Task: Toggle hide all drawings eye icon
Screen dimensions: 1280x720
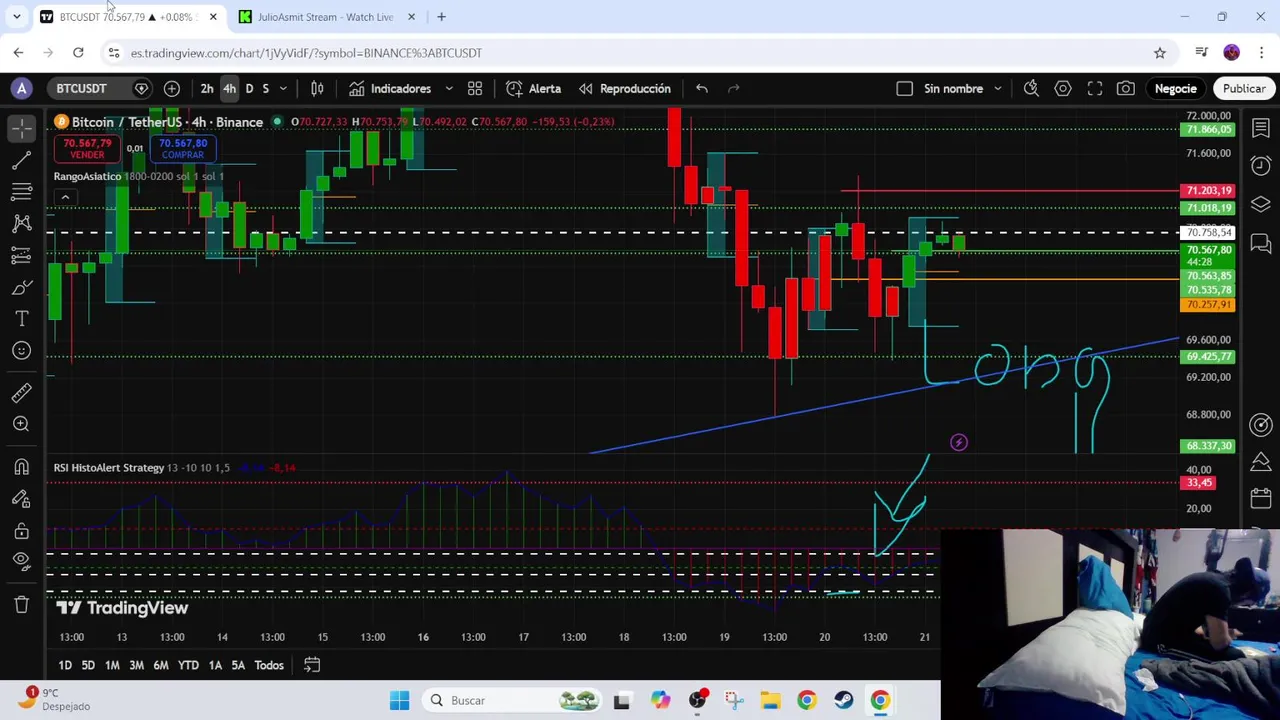Action: point(21,561)
